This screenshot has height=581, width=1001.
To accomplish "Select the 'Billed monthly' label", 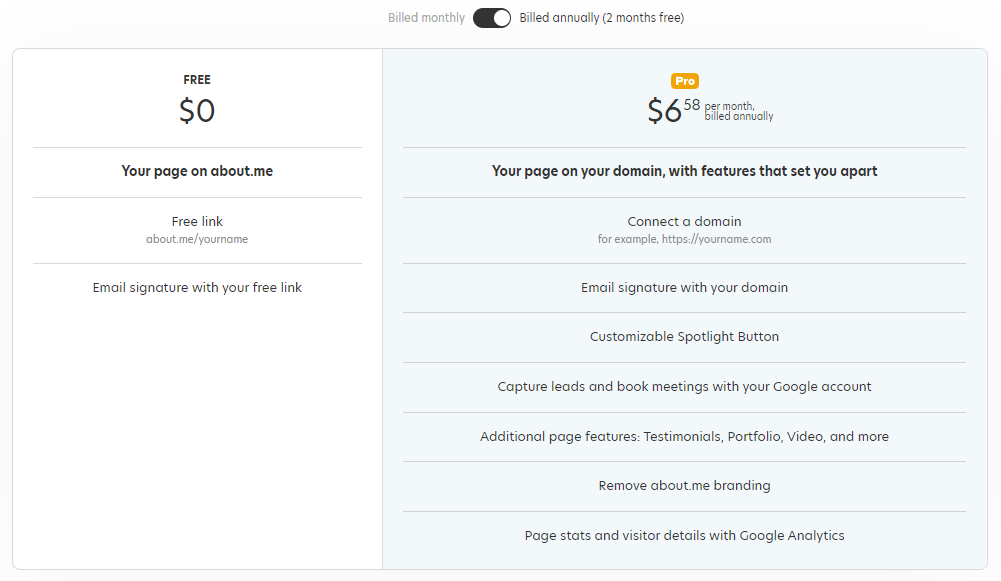I will [x=426, y=18].
